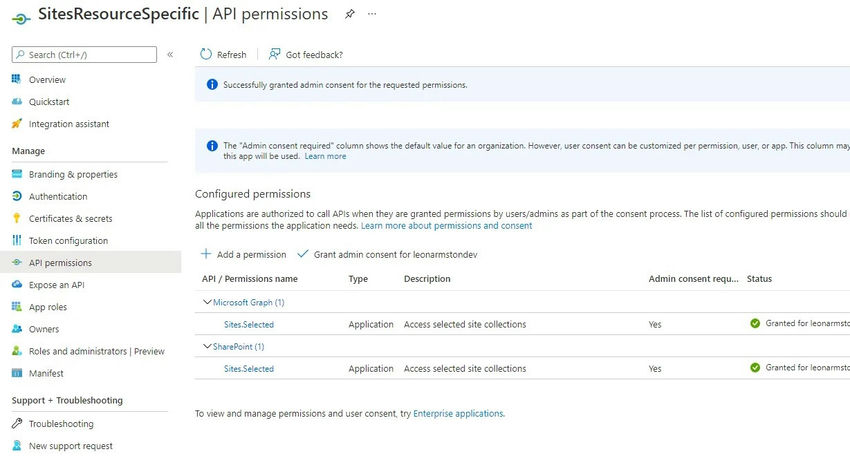
Task: Click 'Granted for leonarmsto' text in SharePoint row
Action: 808,368
